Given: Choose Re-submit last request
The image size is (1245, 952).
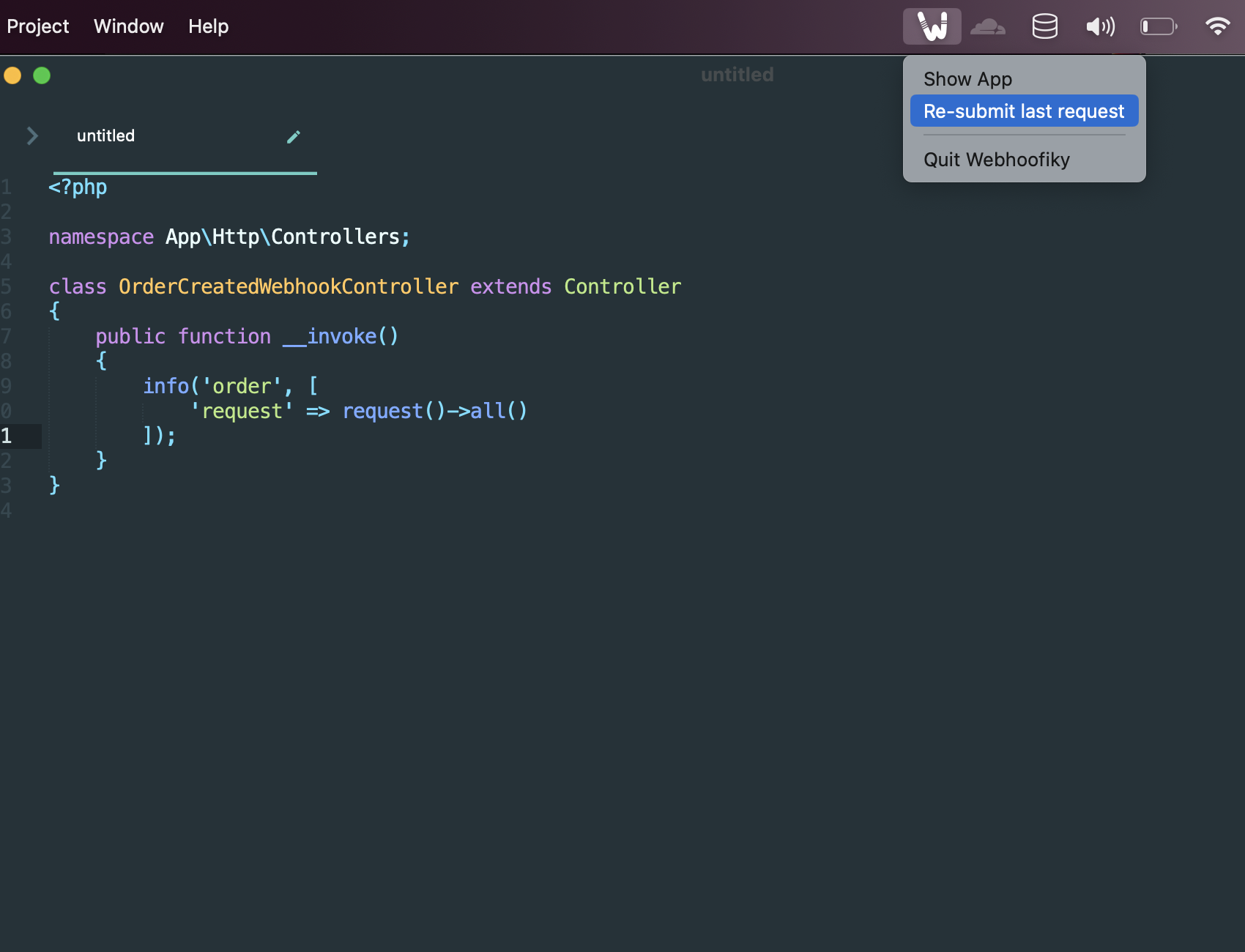Looking at the screenshot, I should click(1023, 111).
